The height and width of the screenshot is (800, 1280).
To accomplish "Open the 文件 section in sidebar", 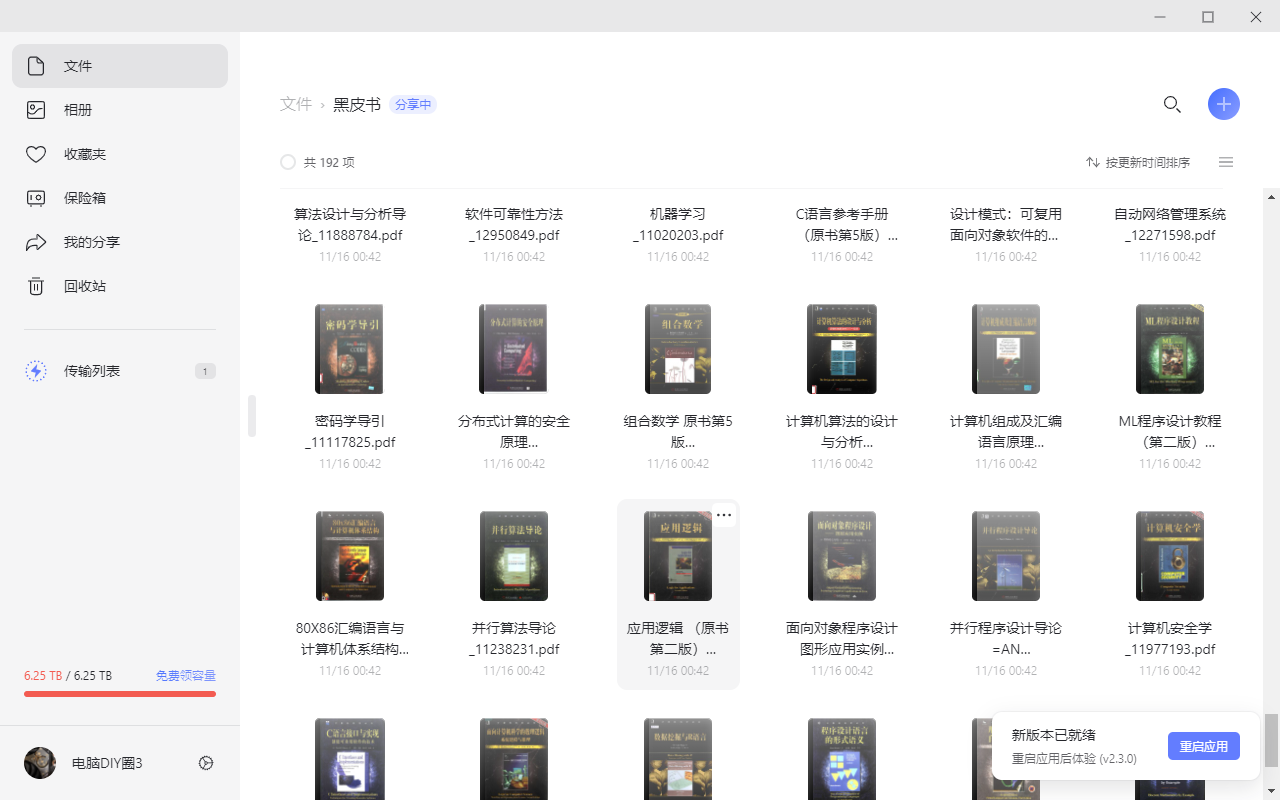I will click(x=120, y=66).
